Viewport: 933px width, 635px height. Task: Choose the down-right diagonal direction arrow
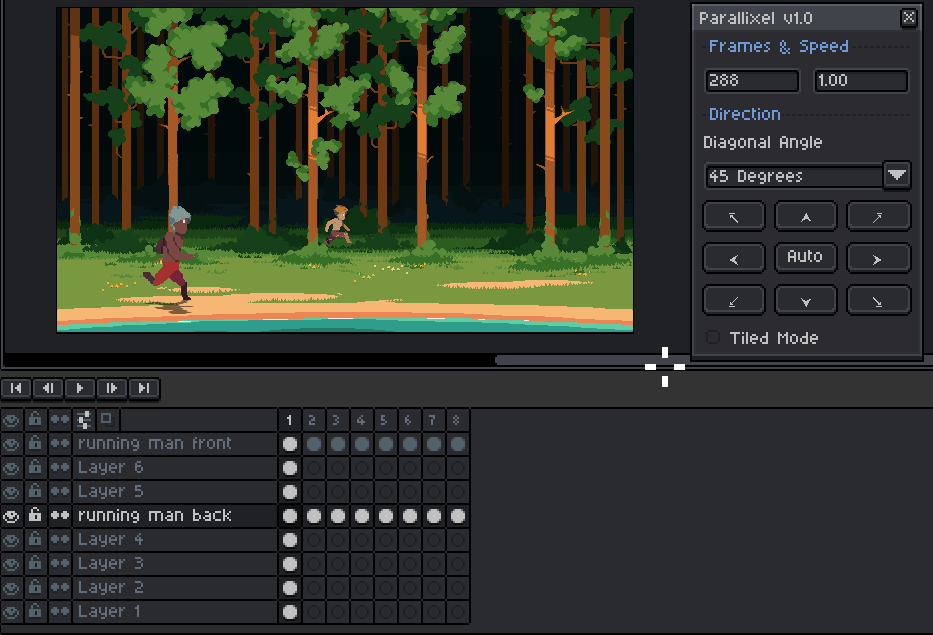point(878,301)
